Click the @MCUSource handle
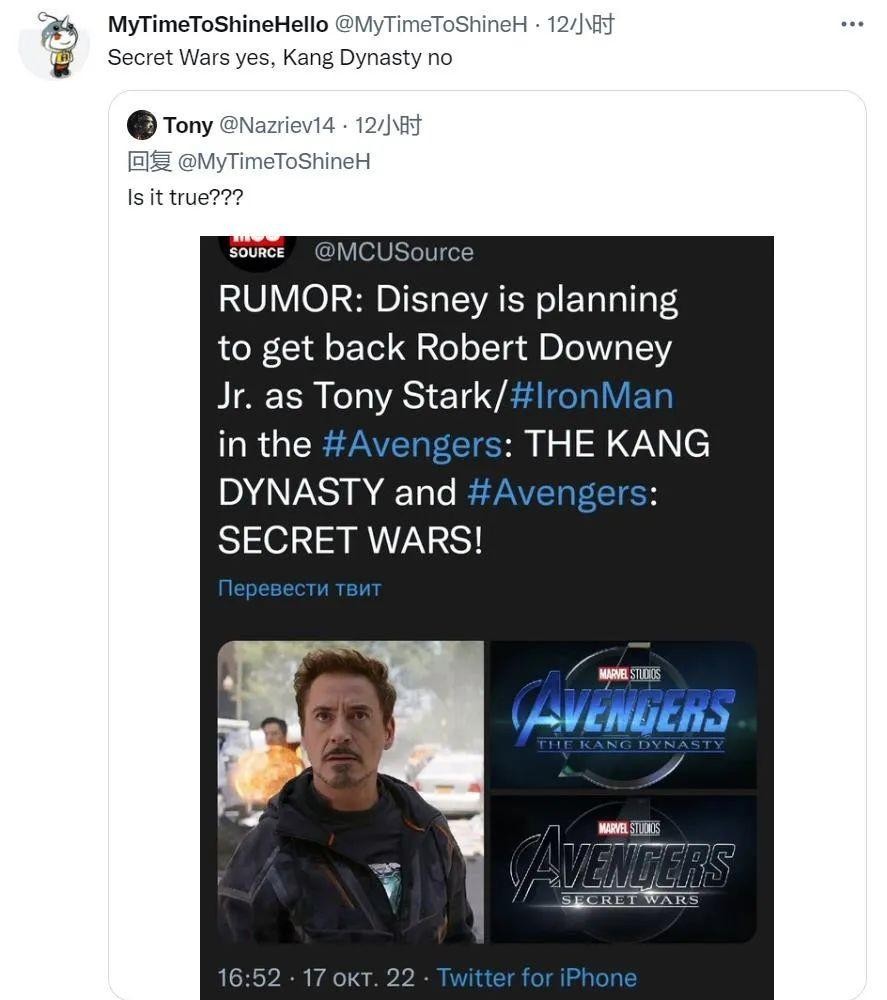This screenshot has height=1000, width=887. point(394,252)
